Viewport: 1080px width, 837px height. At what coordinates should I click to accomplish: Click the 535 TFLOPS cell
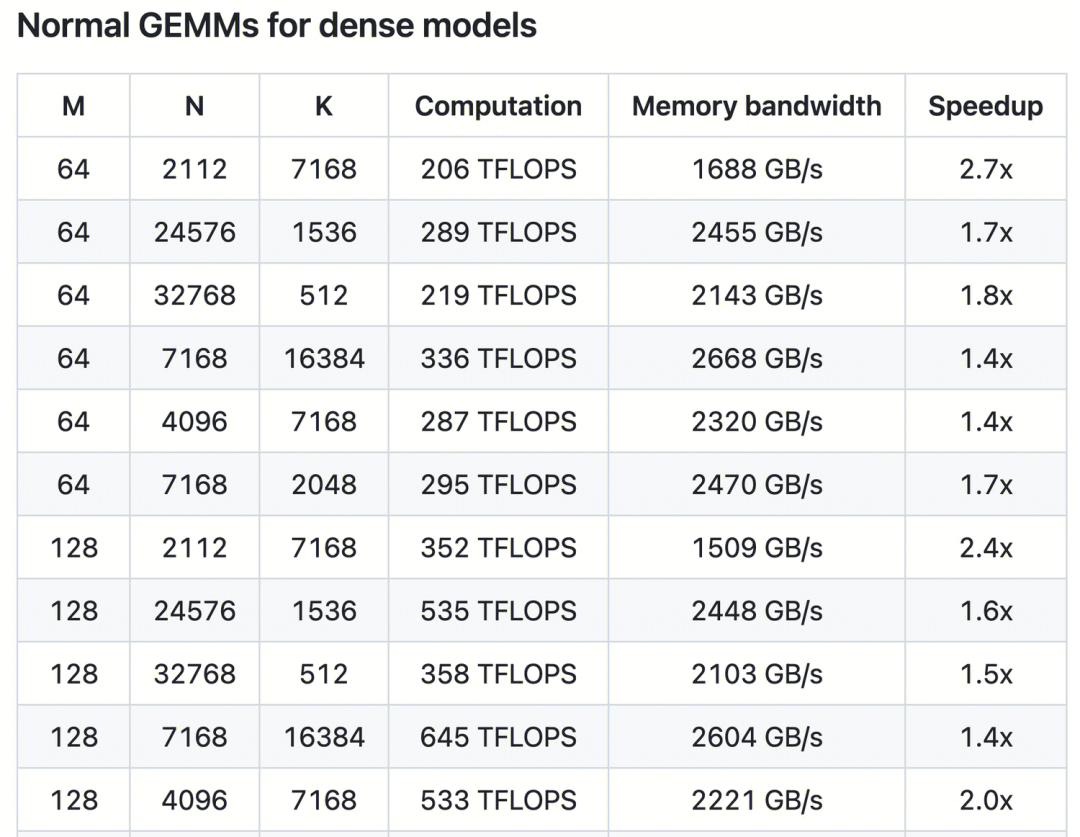[498, 610]
